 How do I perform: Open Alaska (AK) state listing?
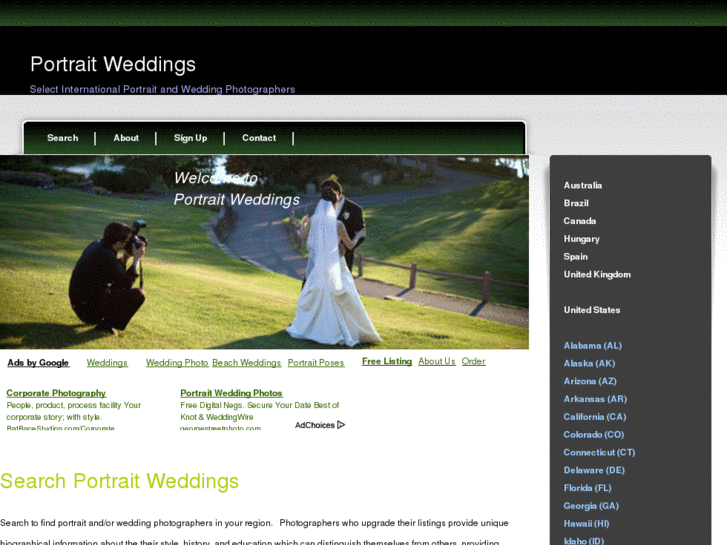[590, 363]
